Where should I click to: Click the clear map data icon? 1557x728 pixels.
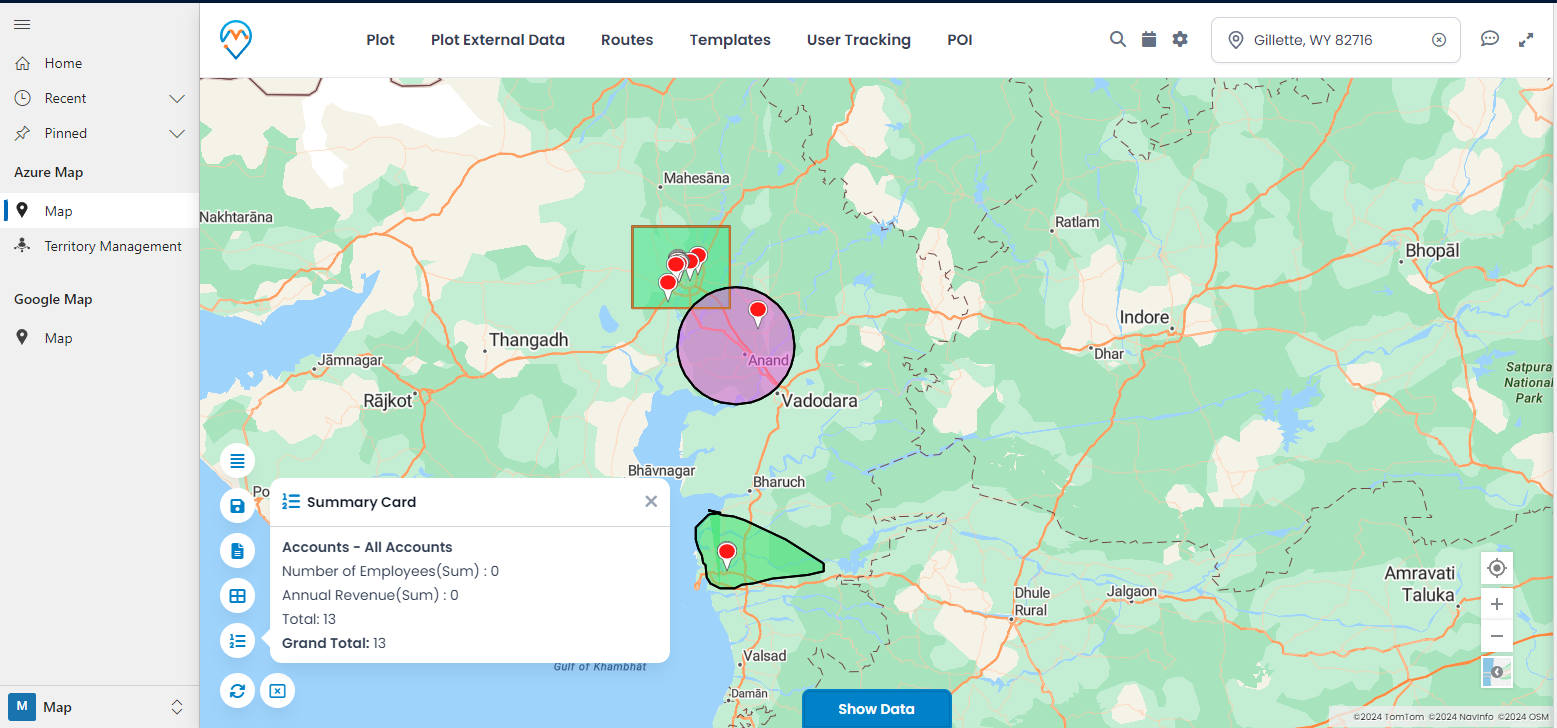coord(278,690)
